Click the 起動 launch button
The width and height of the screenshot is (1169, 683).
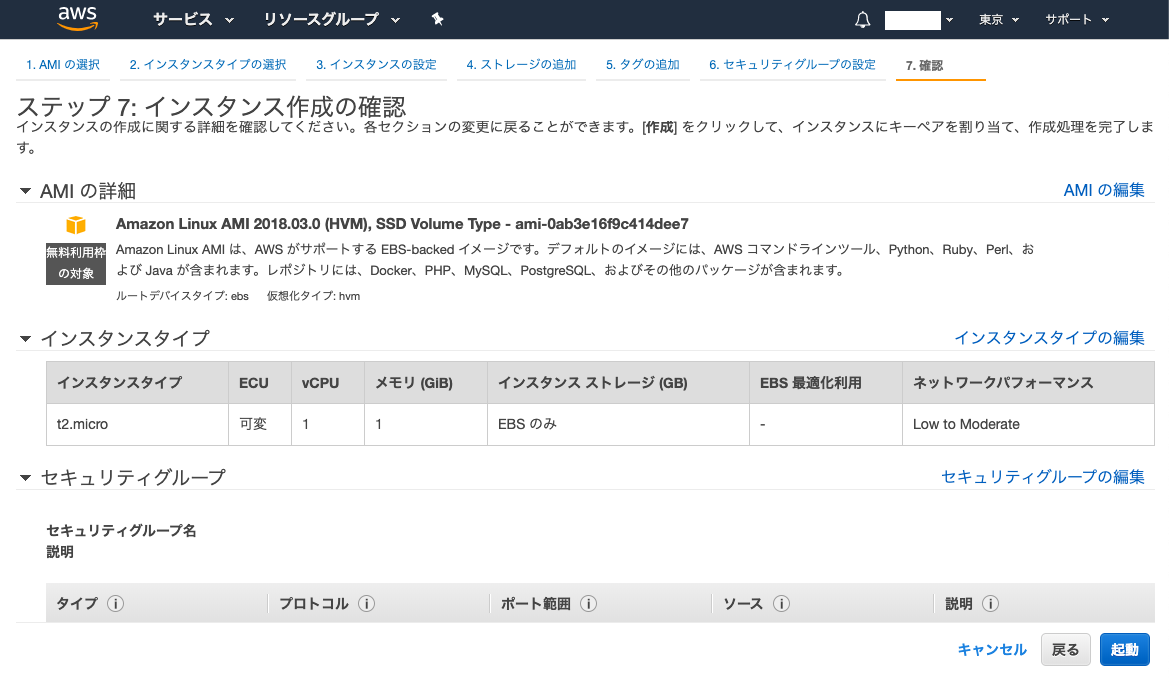coord(1124,649)
